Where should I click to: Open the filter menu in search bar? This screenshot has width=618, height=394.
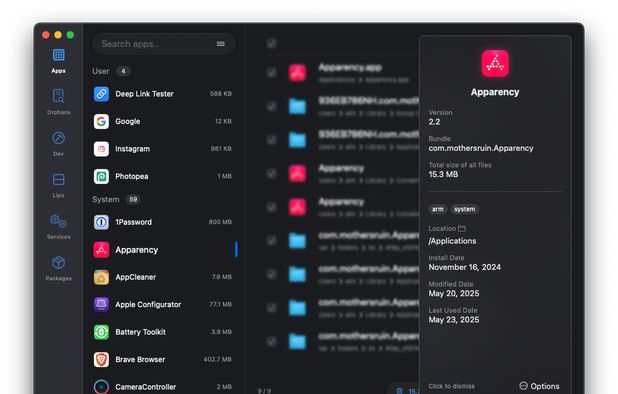[x=221, y=44]
